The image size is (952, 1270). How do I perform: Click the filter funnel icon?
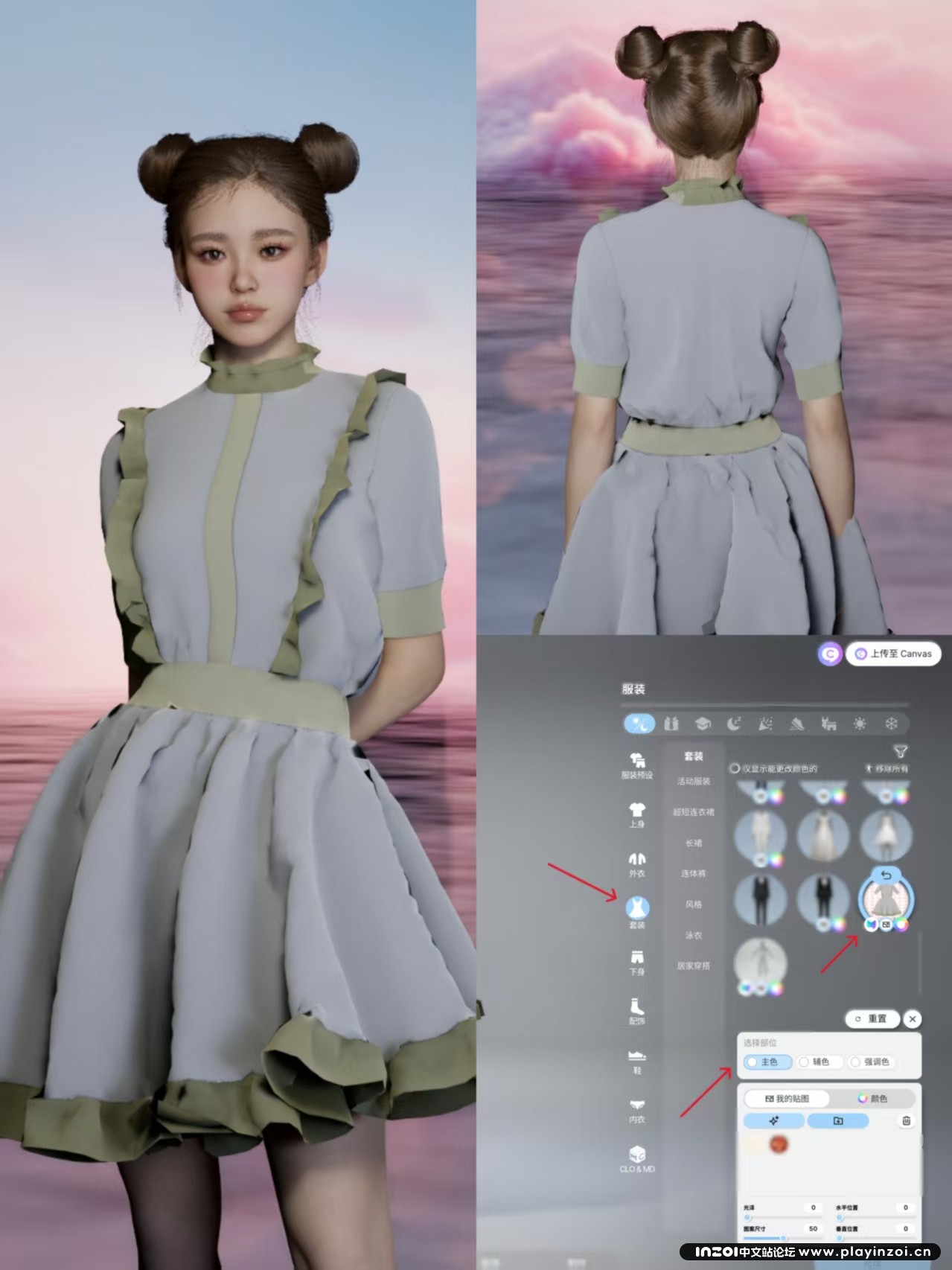click(x=901, y=751)
